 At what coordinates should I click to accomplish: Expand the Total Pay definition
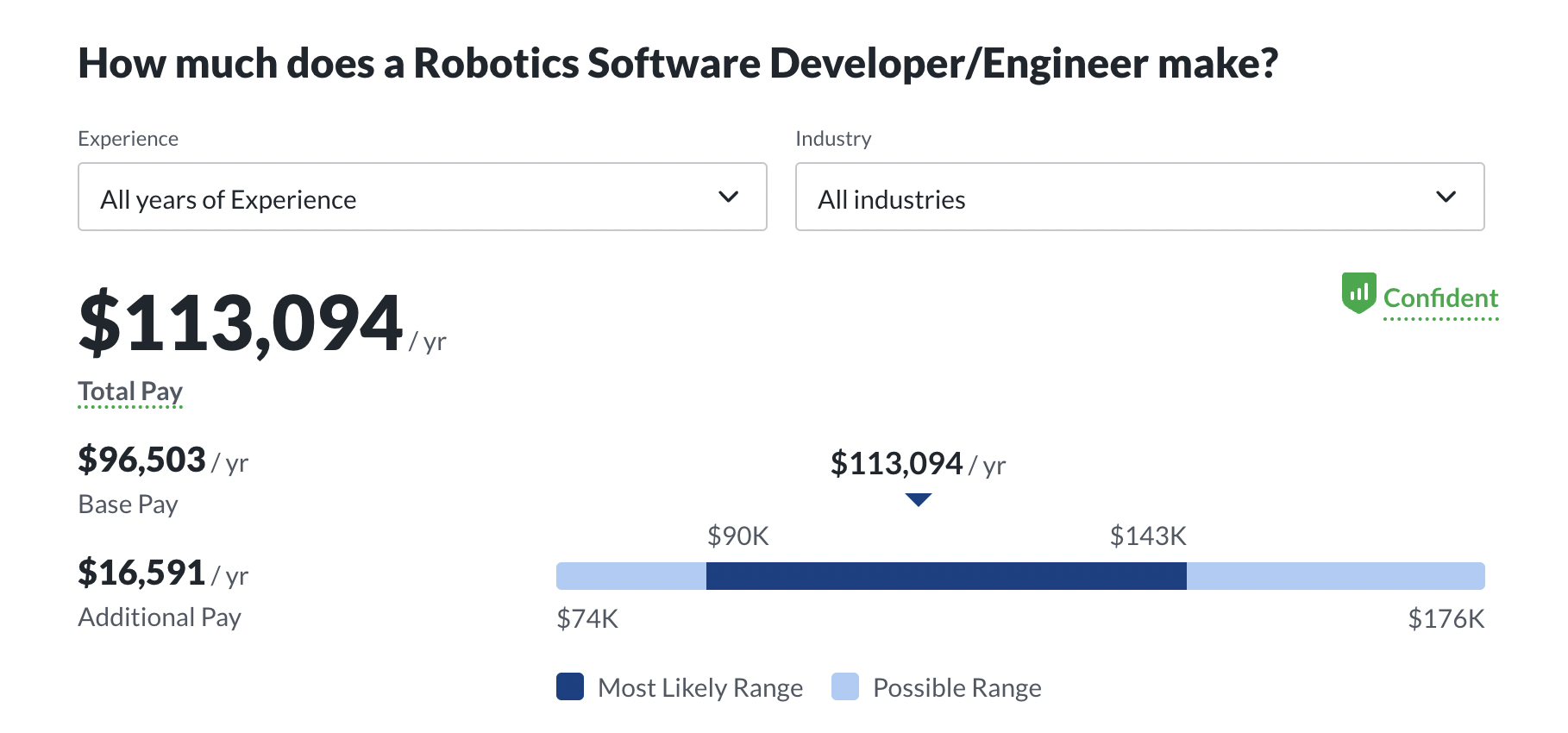click(x=130, y=390)
